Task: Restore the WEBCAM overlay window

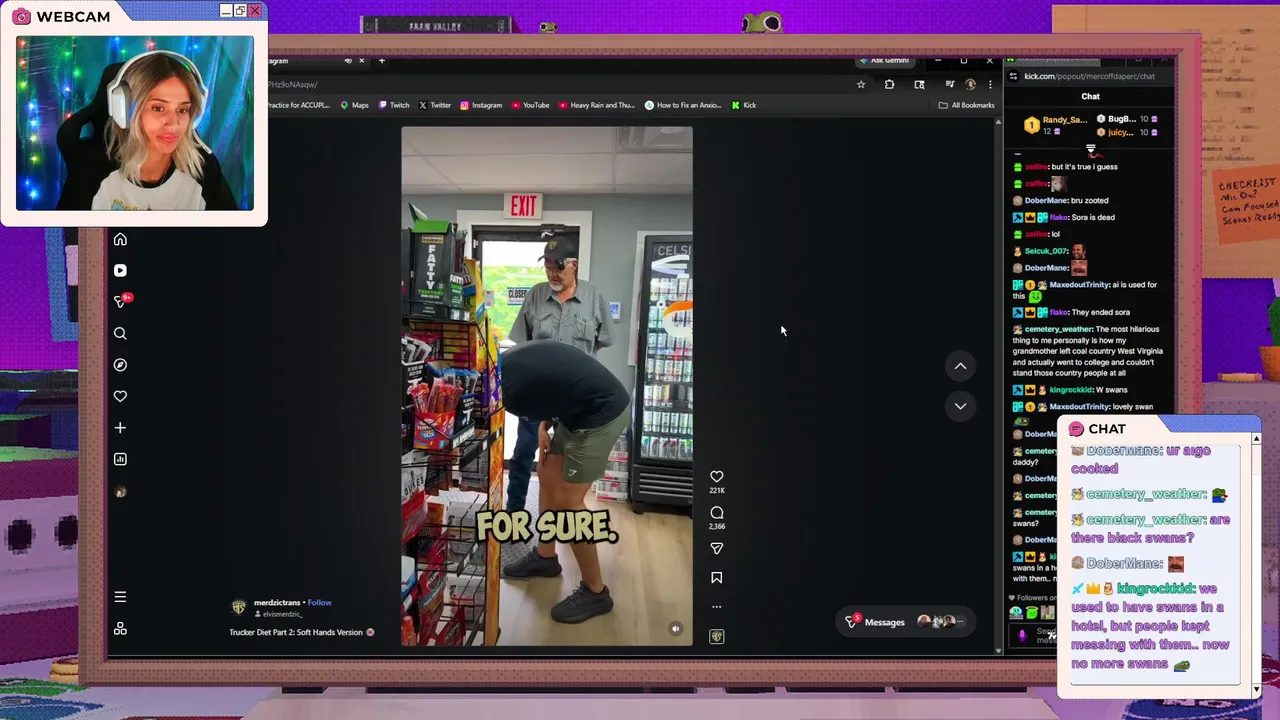Action: coord(240,11)
